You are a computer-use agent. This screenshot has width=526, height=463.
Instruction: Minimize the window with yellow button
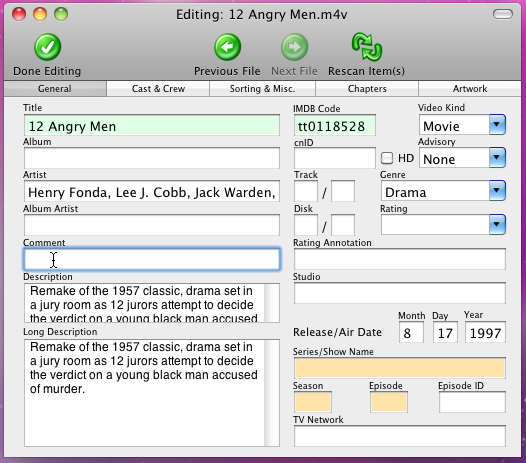[40, 14]
